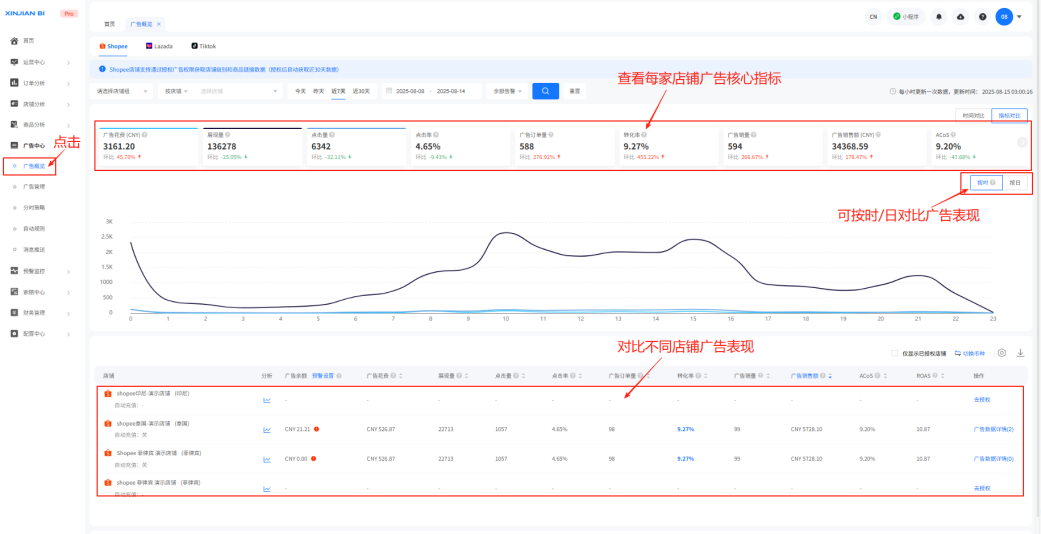Click the 2025-08-08 start date field
1041x534 pixels.
click(410, 91)
